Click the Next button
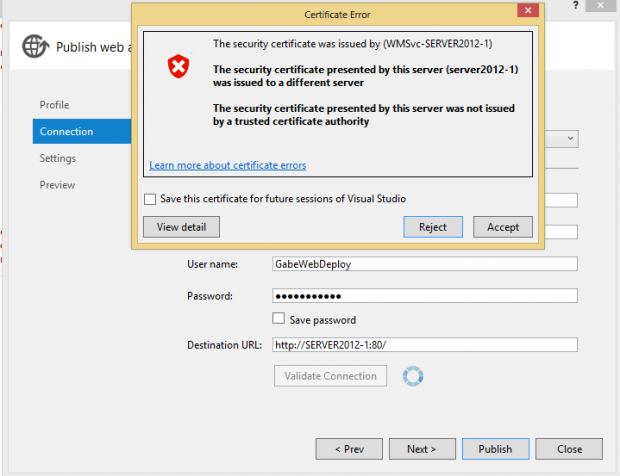 (x=422, y=449)
